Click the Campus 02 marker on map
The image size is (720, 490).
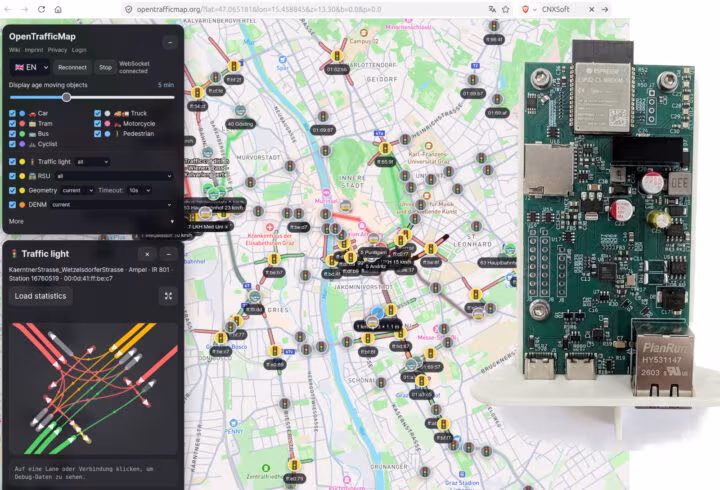click(364, 33)
